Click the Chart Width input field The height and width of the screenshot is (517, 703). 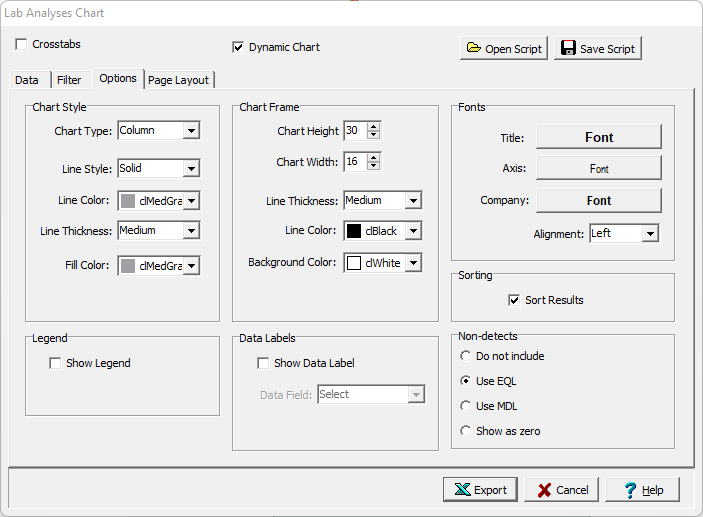(x=354, y=162)
